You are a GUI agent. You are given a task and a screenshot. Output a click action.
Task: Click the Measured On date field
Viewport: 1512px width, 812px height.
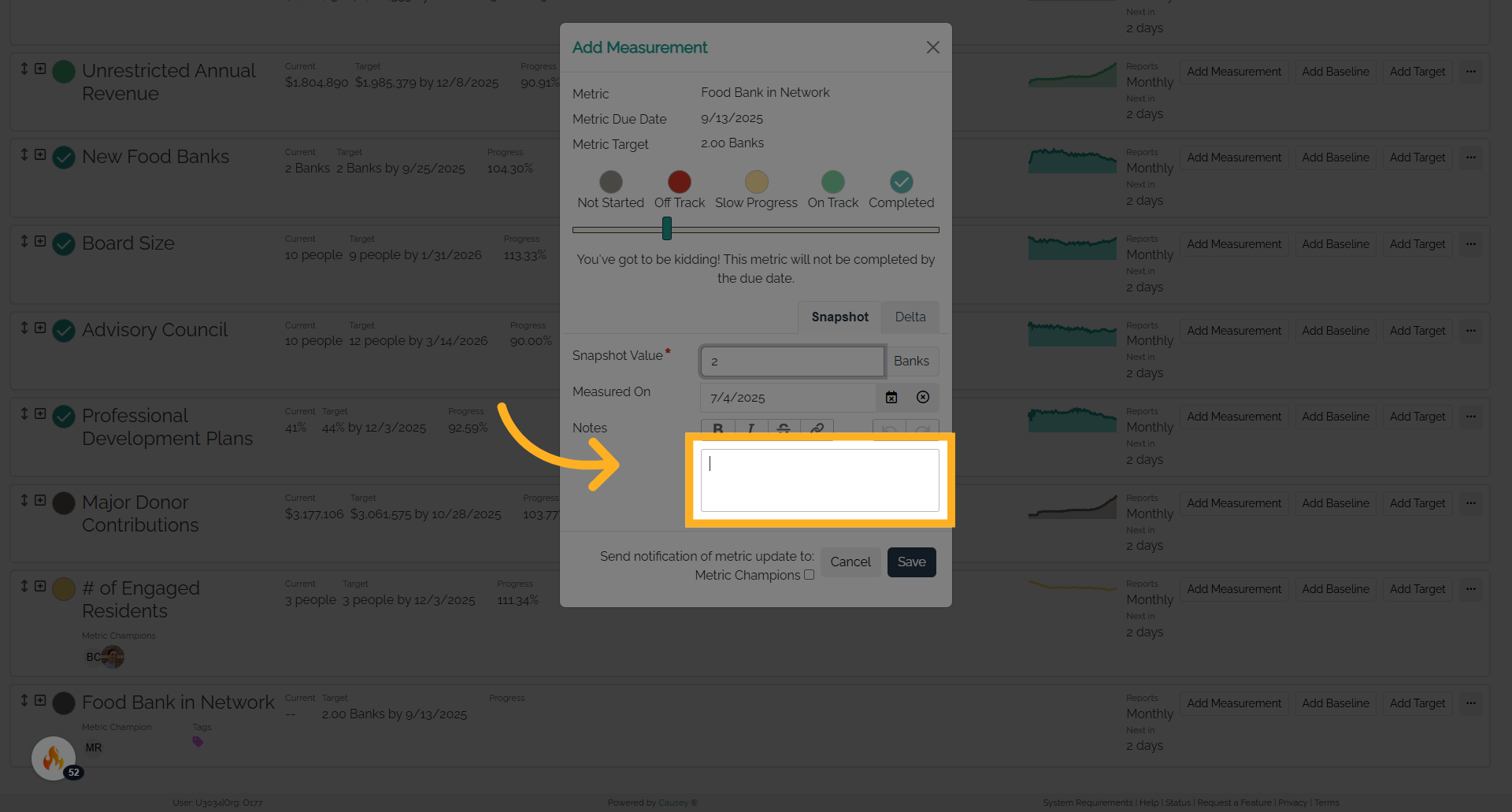[x=787, y=398]
